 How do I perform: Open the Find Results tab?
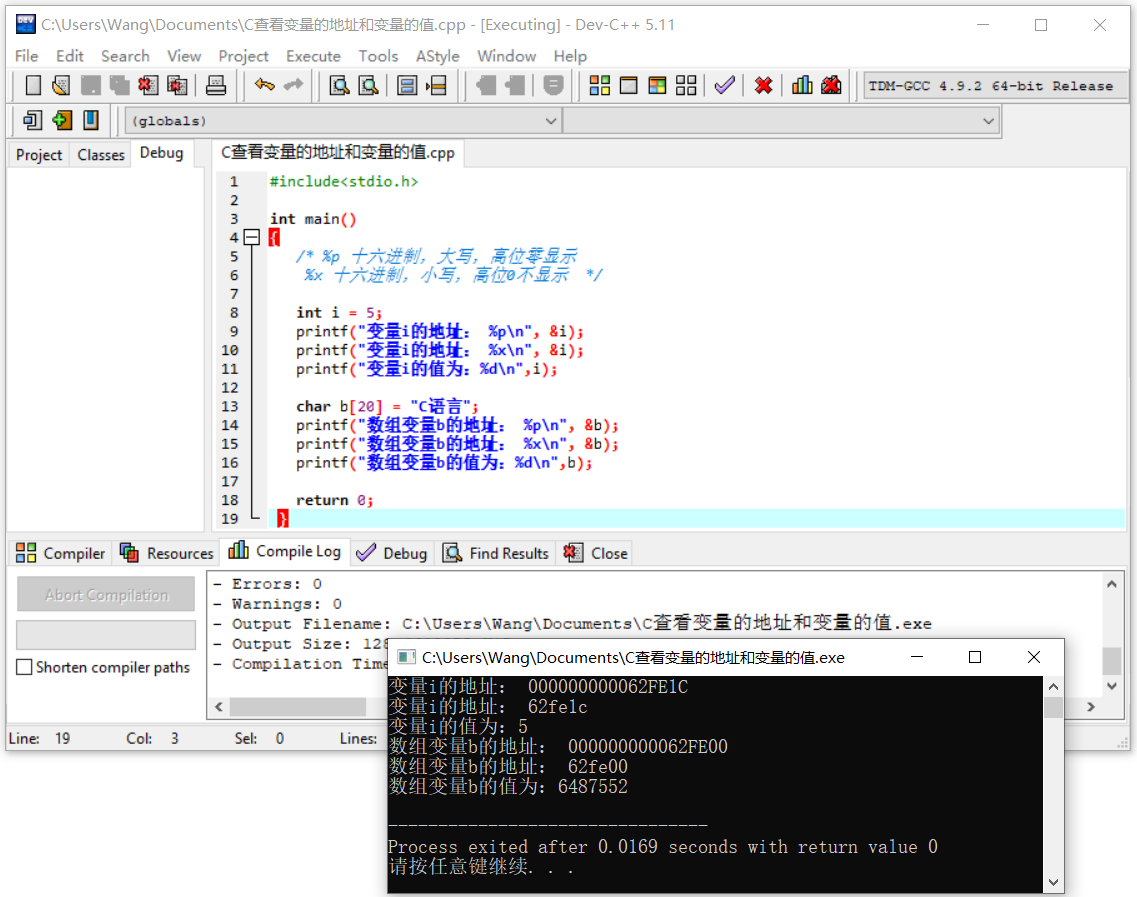pos(496,553)
